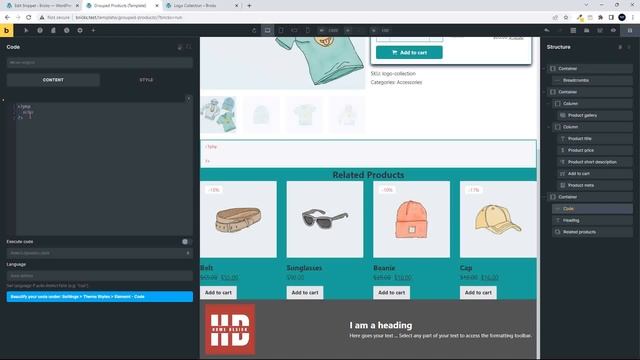Viewport: 640px width, 360px height.
Task: Collapse the Container holding the Code element
Action: coord(544,197)
